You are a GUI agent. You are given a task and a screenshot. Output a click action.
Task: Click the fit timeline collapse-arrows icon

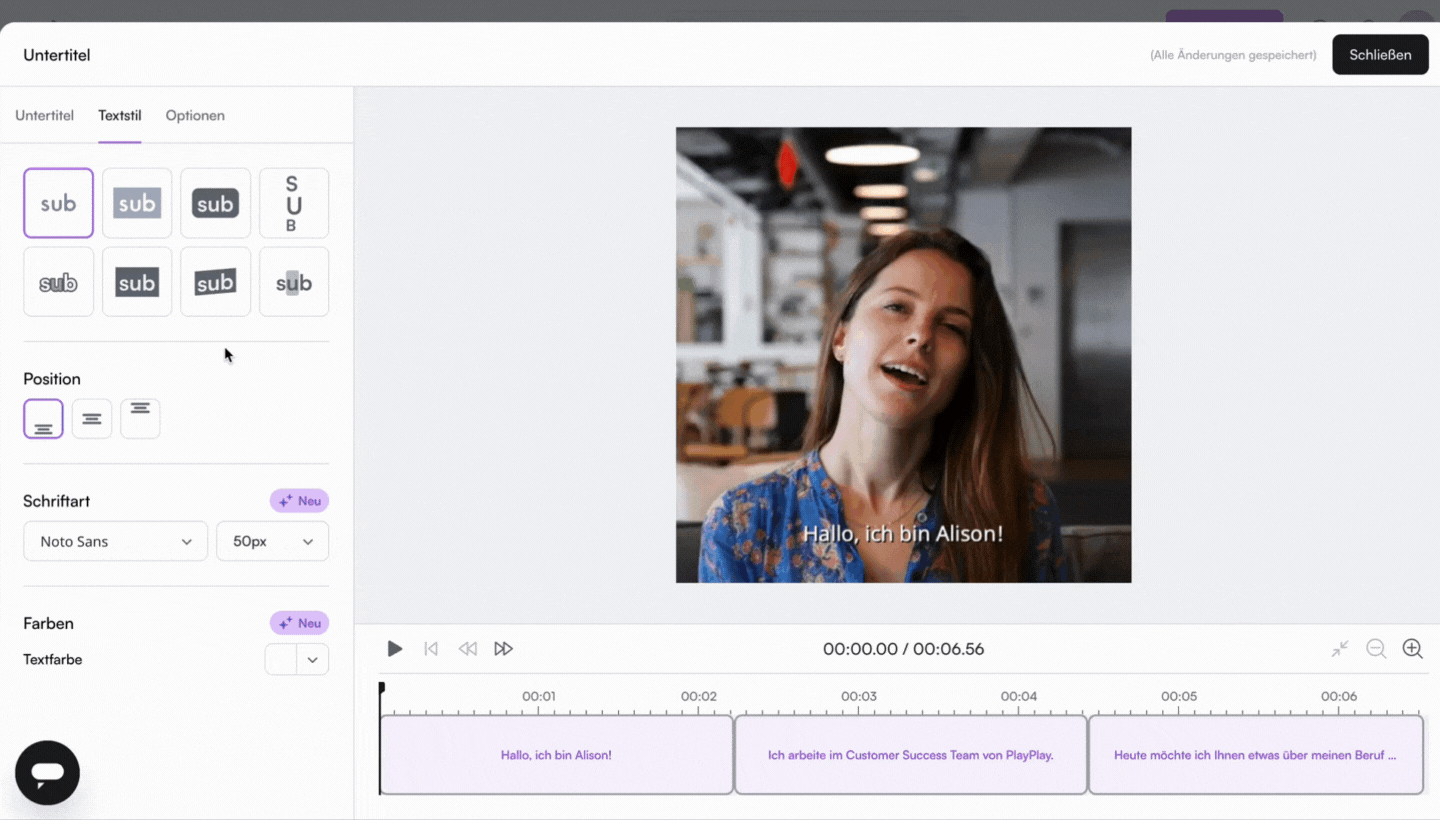pos(1340,649)
